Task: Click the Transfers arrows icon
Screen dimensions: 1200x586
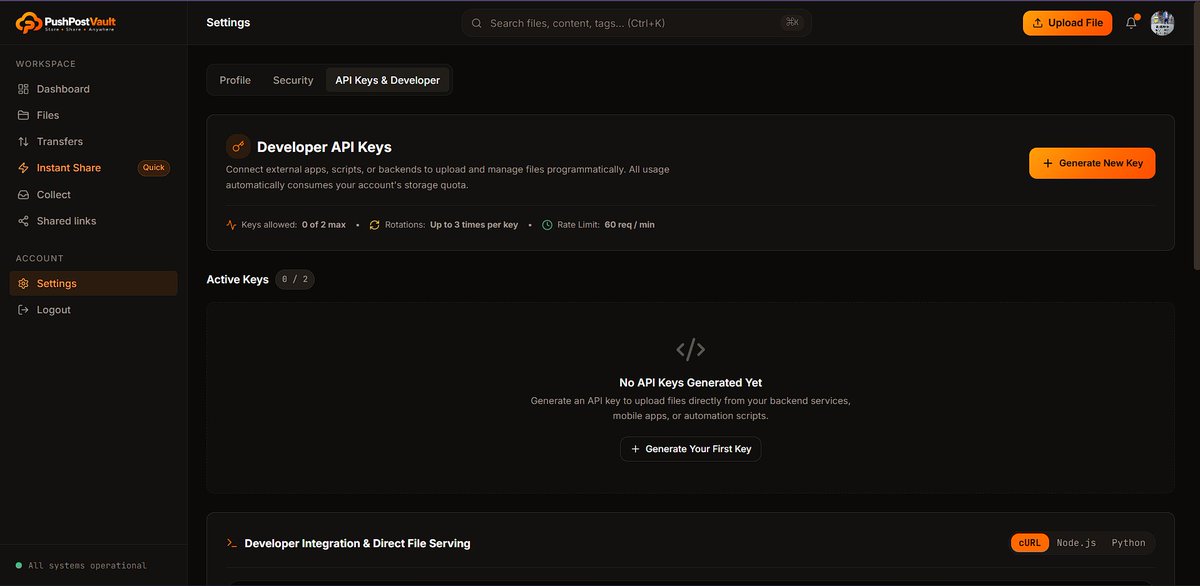Action: tap(24, 142)
